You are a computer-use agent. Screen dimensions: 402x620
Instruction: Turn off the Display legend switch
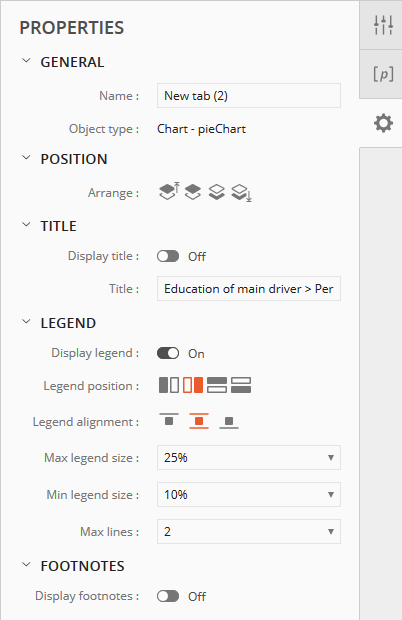coord(168,353)
